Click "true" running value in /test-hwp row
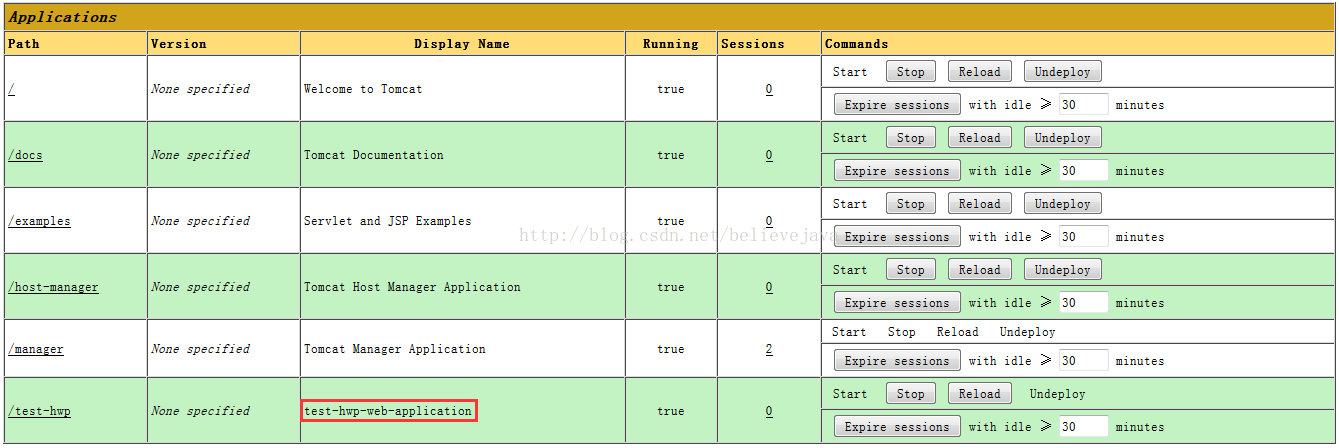This screenshot has height=448, width=1339. (671, 411)
